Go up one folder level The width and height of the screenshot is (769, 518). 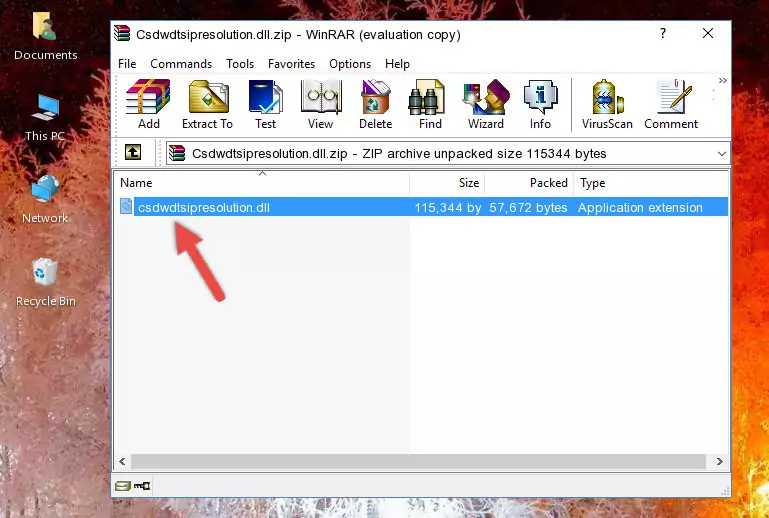[x=133, y=153]
